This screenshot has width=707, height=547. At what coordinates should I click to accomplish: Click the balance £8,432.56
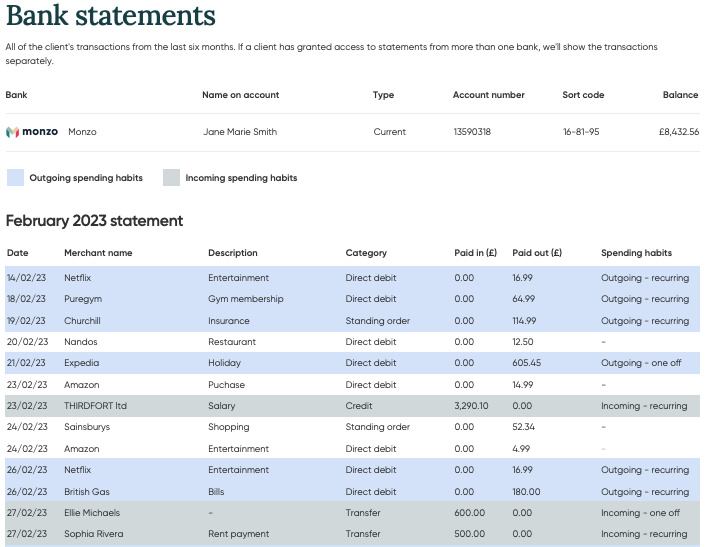[x=679, y=132]
